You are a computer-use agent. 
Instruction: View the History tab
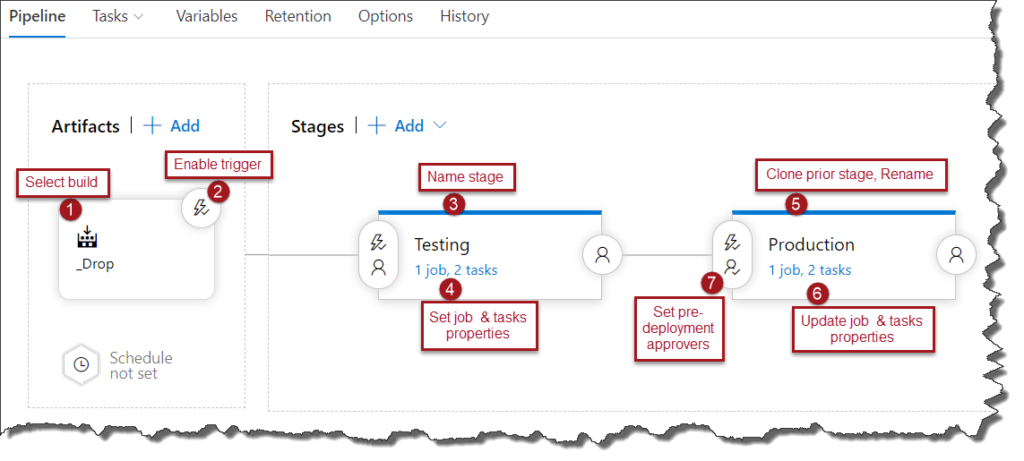464,16
